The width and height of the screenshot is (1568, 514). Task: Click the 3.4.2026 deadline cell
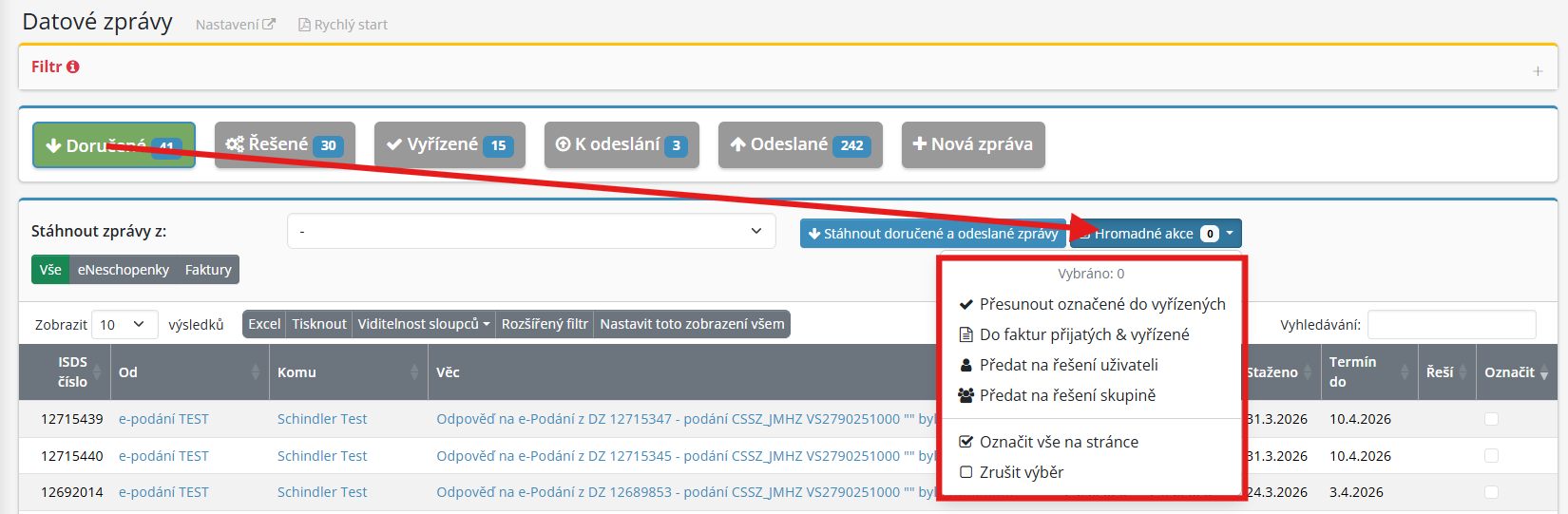point(1356,492)
